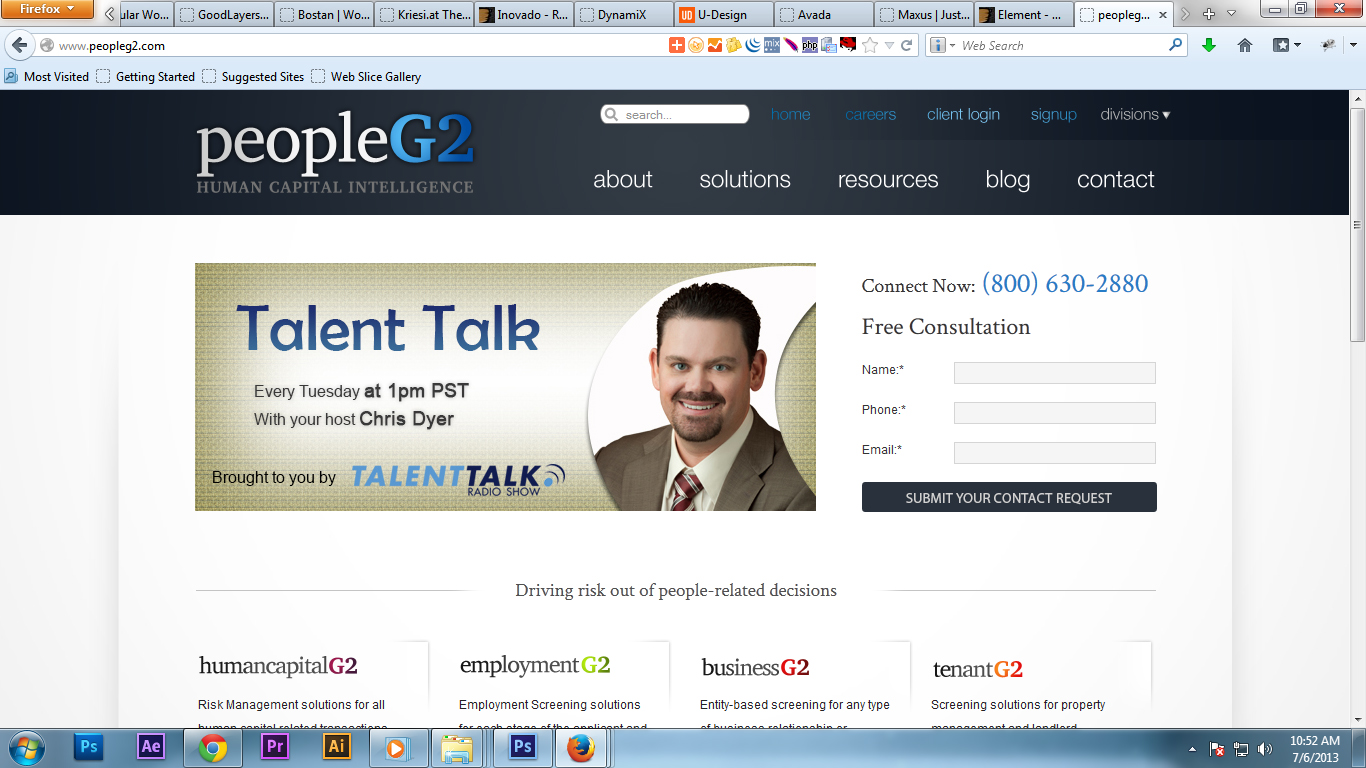Switch to the Bostan tab
The image size is (1366, 768).
[x=322, y=15]
